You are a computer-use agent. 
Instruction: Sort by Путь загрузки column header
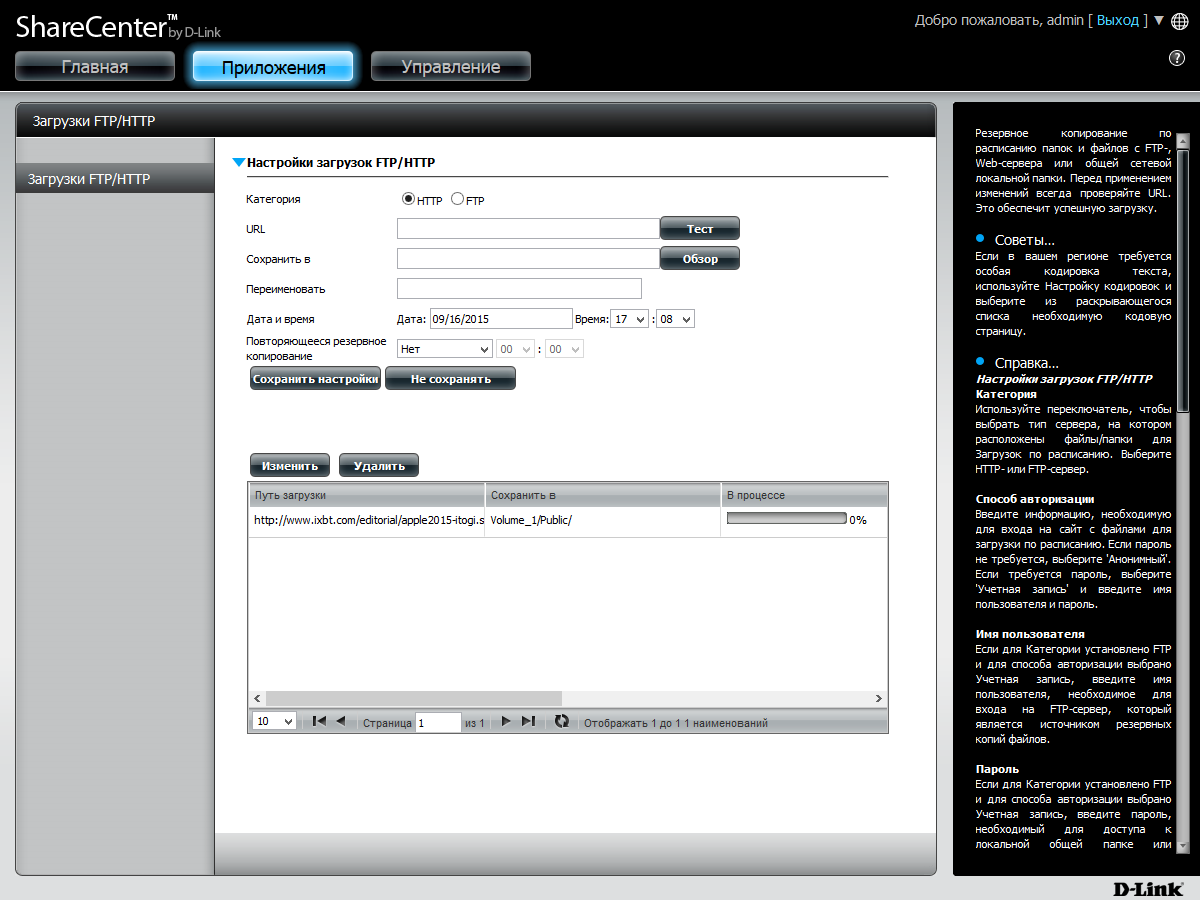[366, 495]
